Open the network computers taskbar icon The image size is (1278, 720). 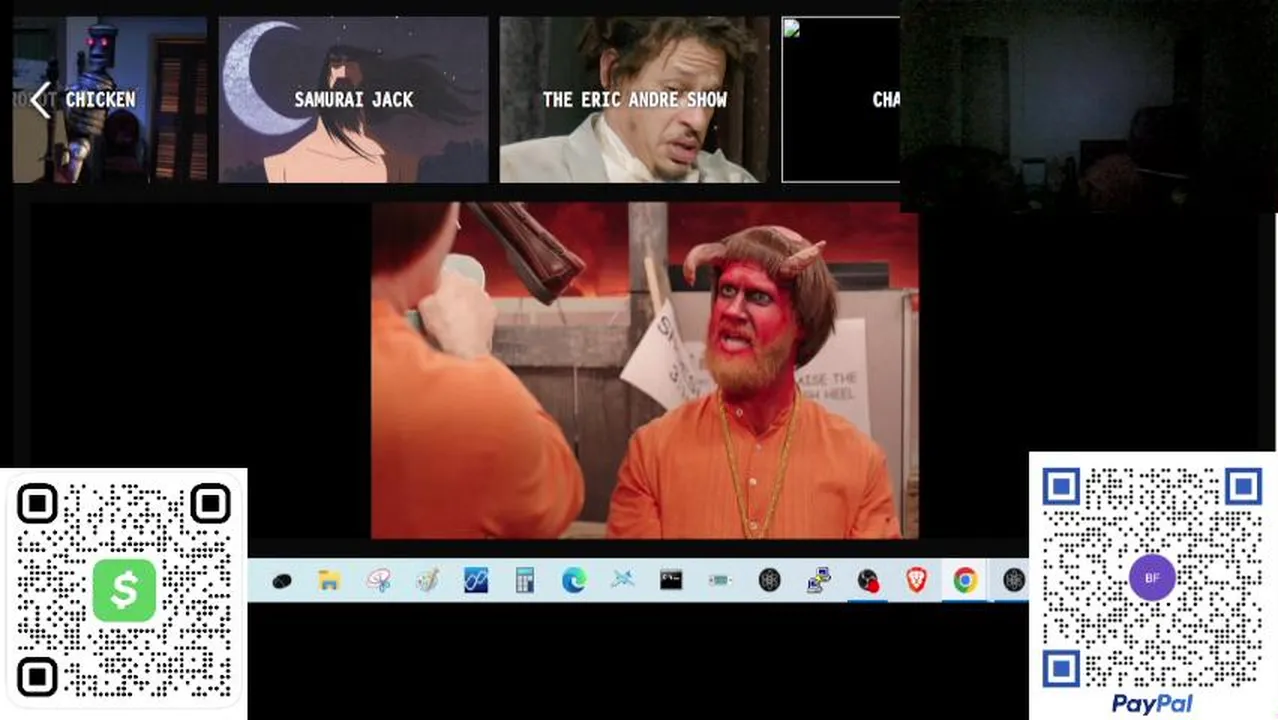pos(818,580)
